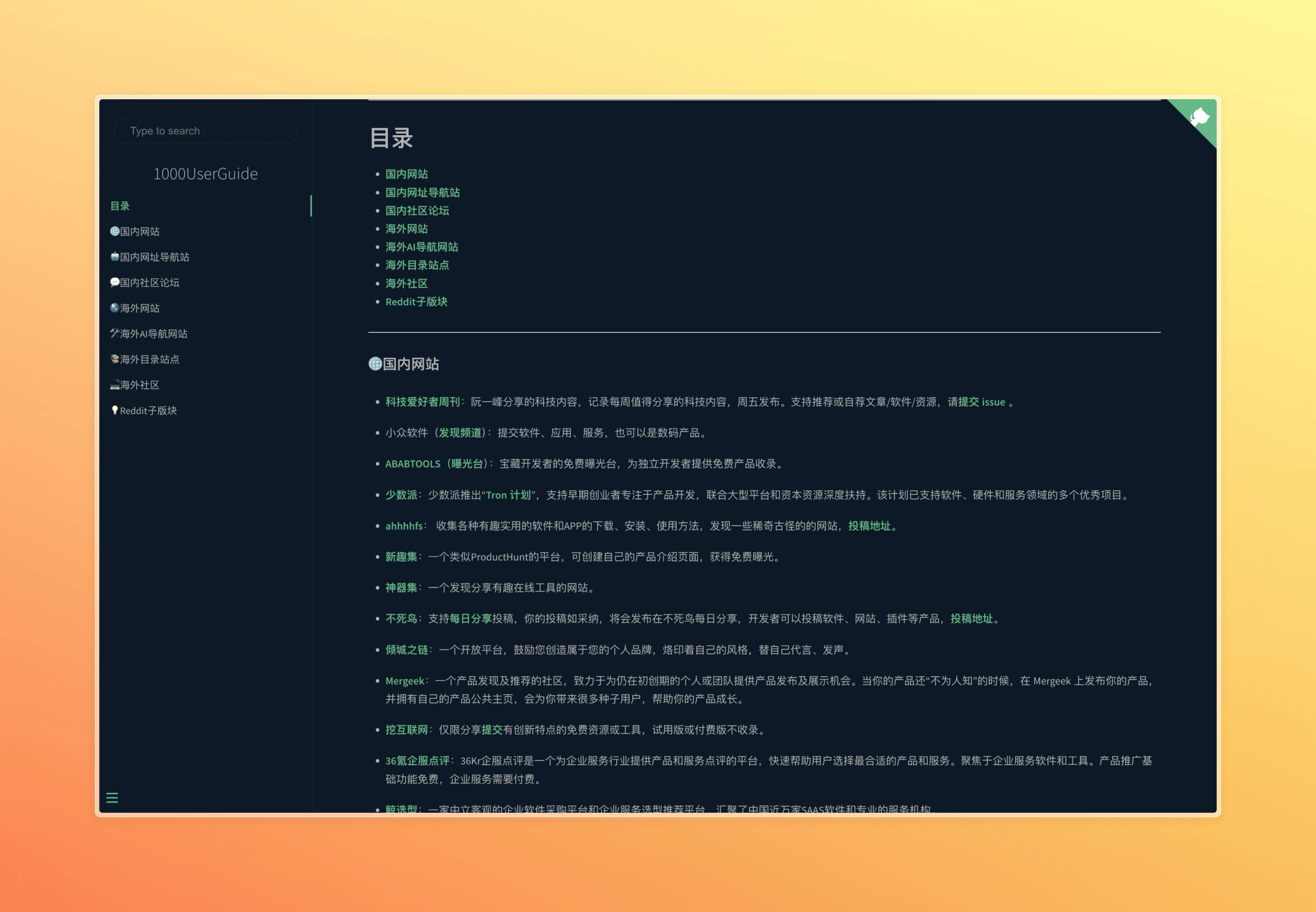Open the 36氪企服点评 link

point(417,760)
